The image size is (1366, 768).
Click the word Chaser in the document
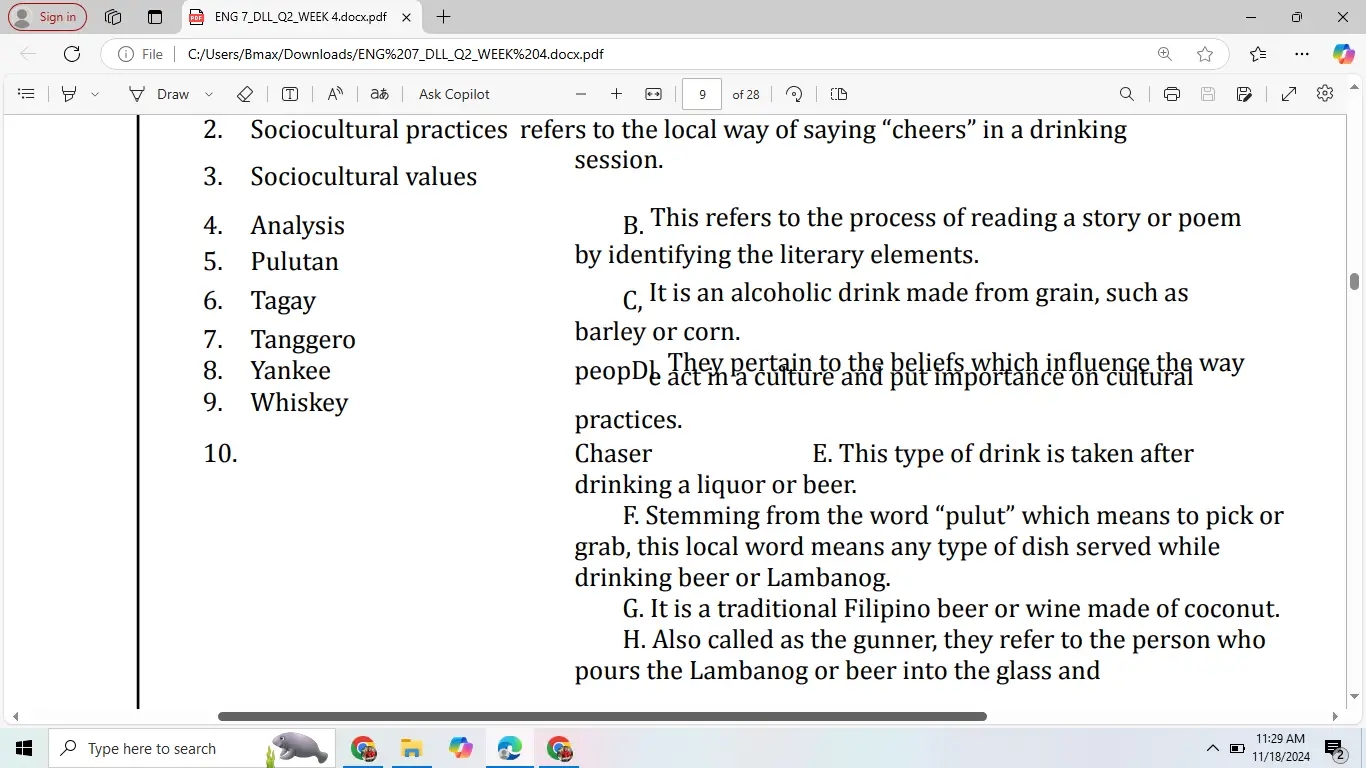coord(613,454)
